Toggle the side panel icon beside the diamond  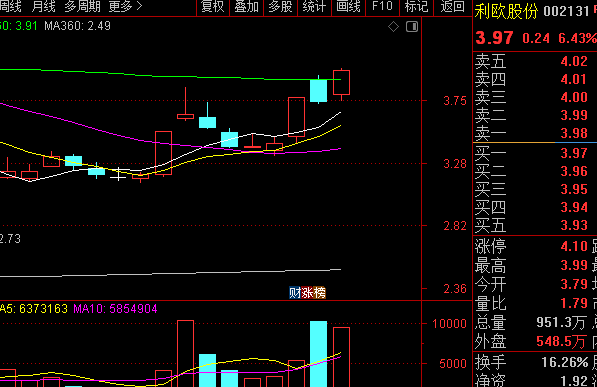pos(412,27)
